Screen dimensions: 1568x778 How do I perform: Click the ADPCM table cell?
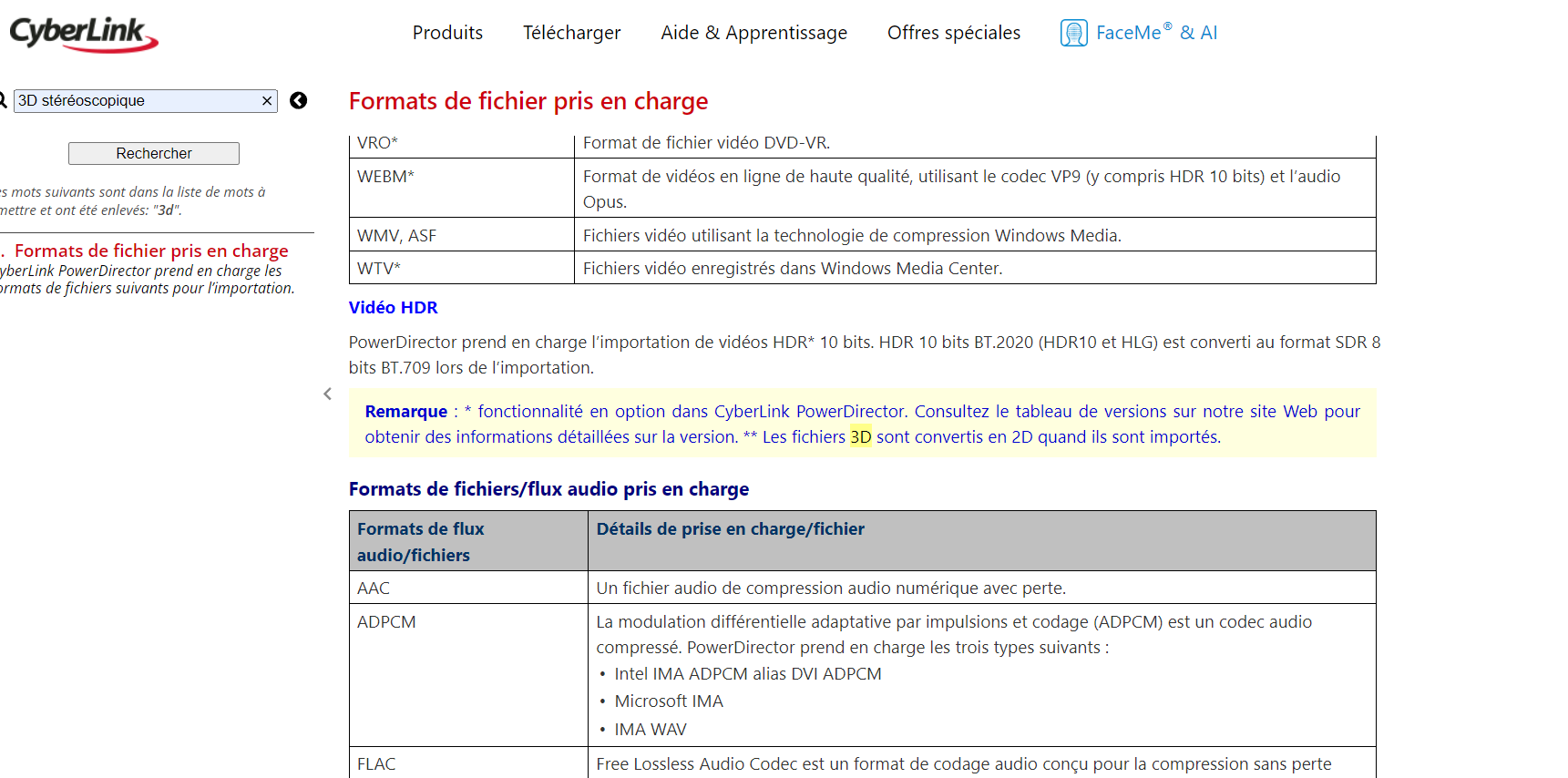pyautogui.click(x=468, y=675)
